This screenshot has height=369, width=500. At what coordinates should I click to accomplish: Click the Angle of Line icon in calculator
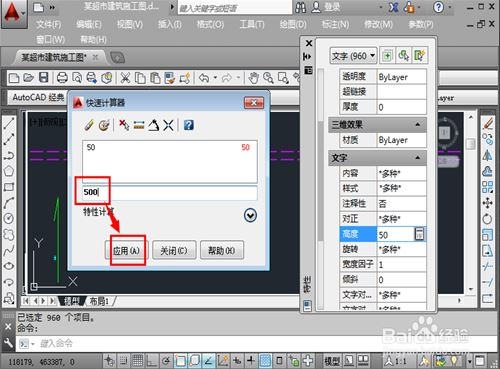[154, 125]
